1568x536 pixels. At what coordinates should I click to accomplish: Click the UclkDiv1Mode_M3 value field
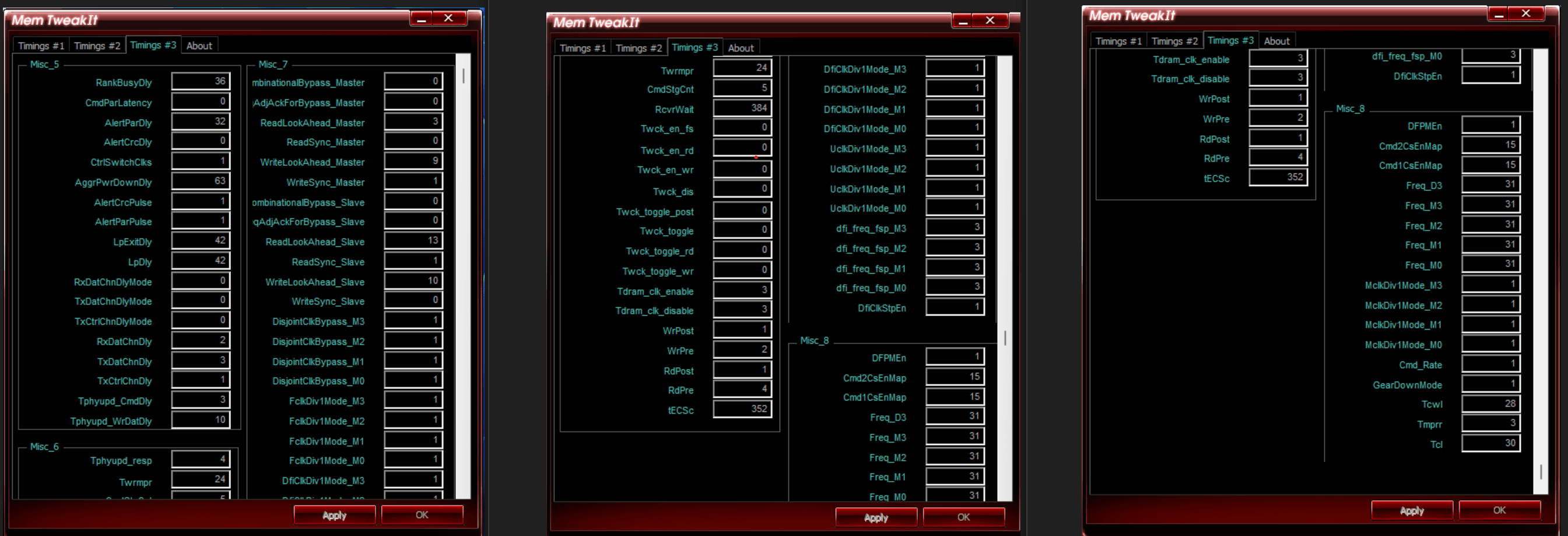pyautogui.click(x=956, y=148)
